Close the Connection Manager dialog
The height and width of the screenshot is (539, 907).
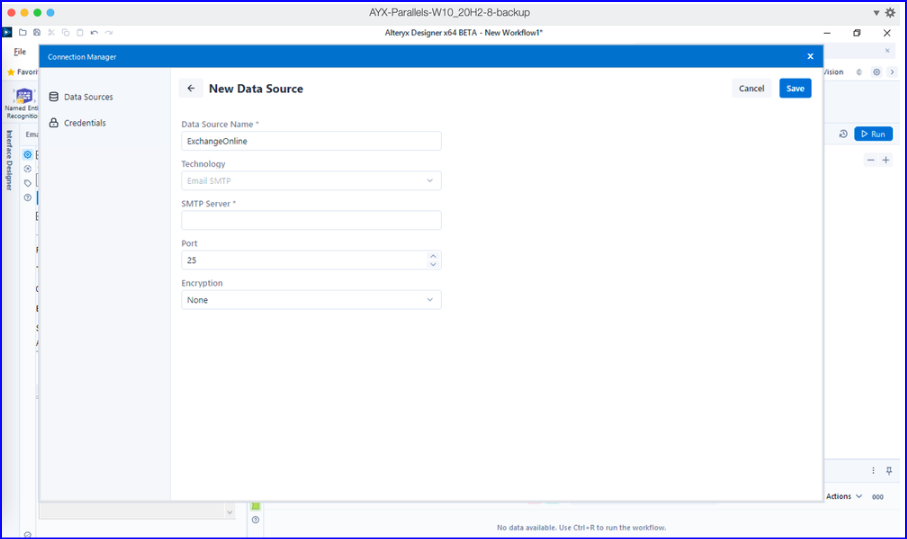(x=810, y=56)
